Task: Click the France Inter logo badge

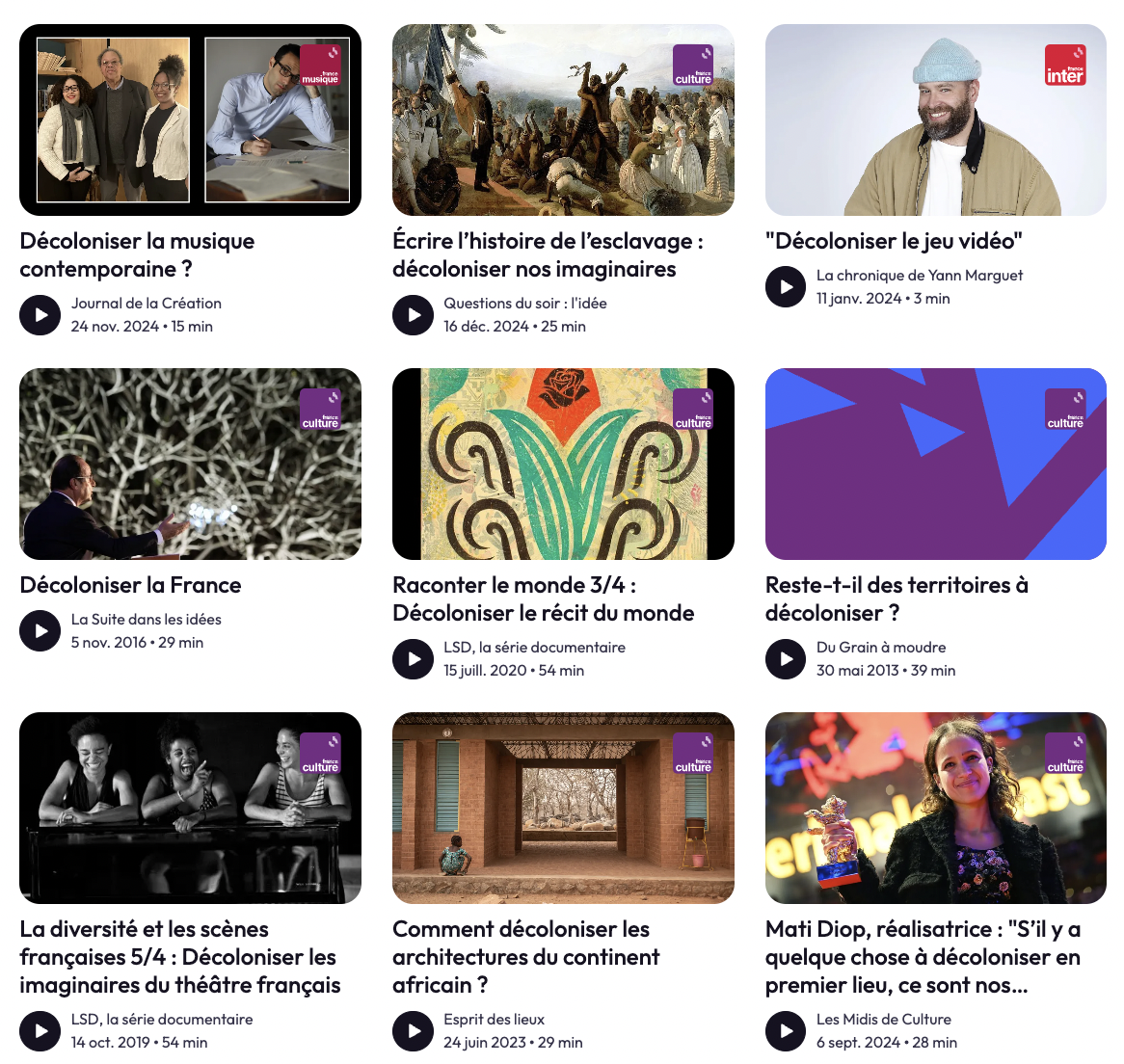Action: [1065, 66]
